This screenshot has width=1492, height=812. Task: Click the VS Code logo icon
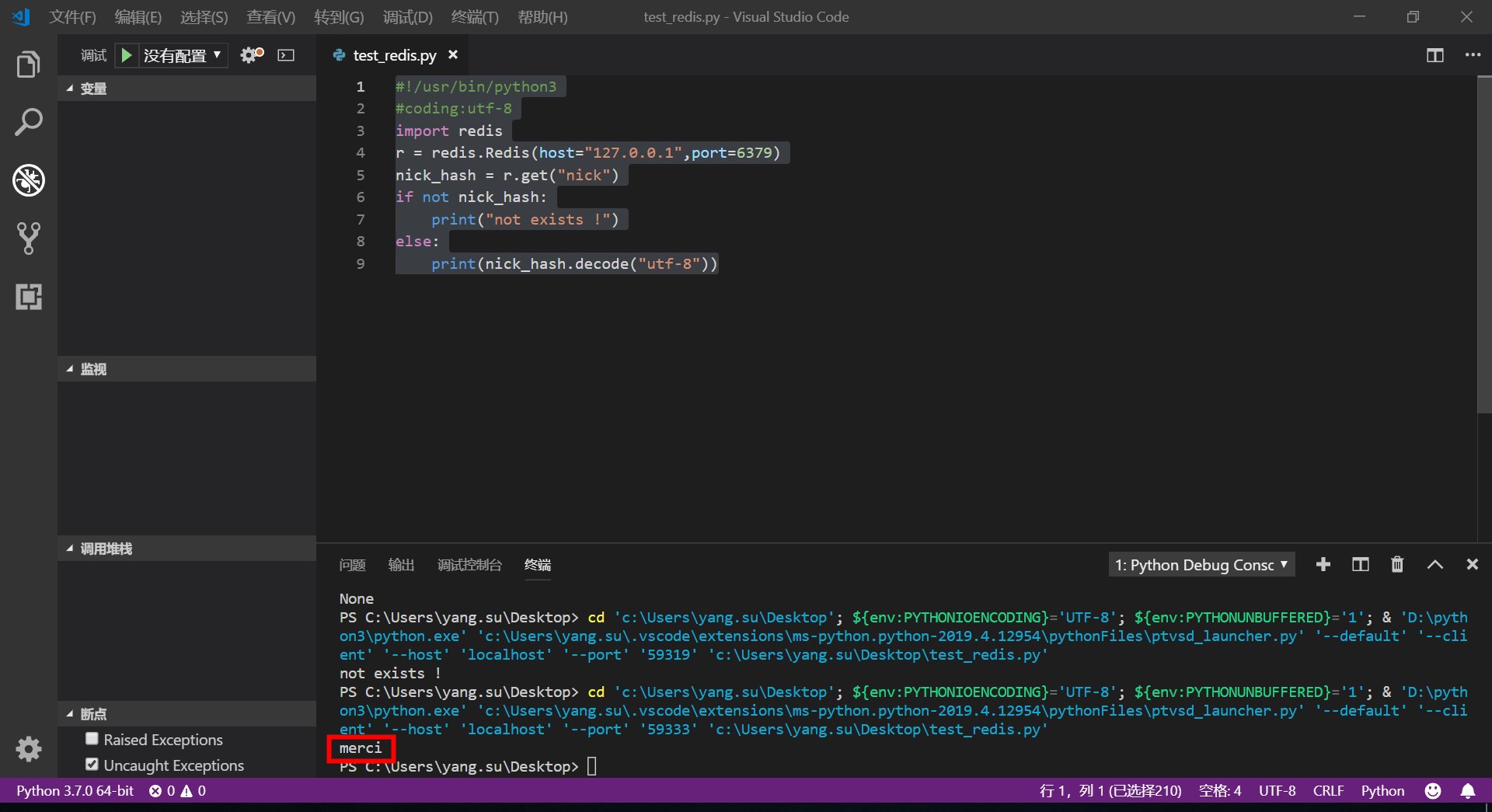coord(21,16)
